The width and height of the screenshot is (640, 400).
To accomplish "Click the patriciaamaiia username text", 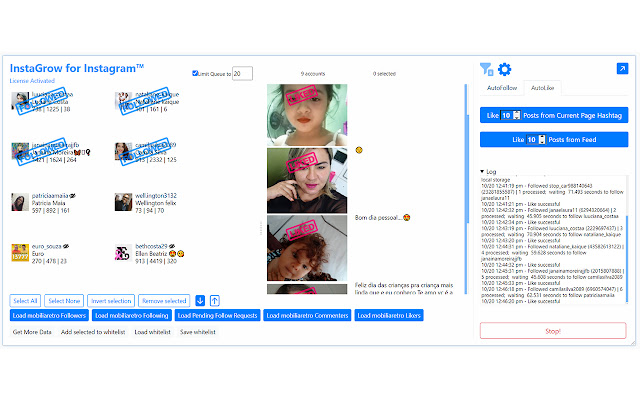I will pos(50,196).
